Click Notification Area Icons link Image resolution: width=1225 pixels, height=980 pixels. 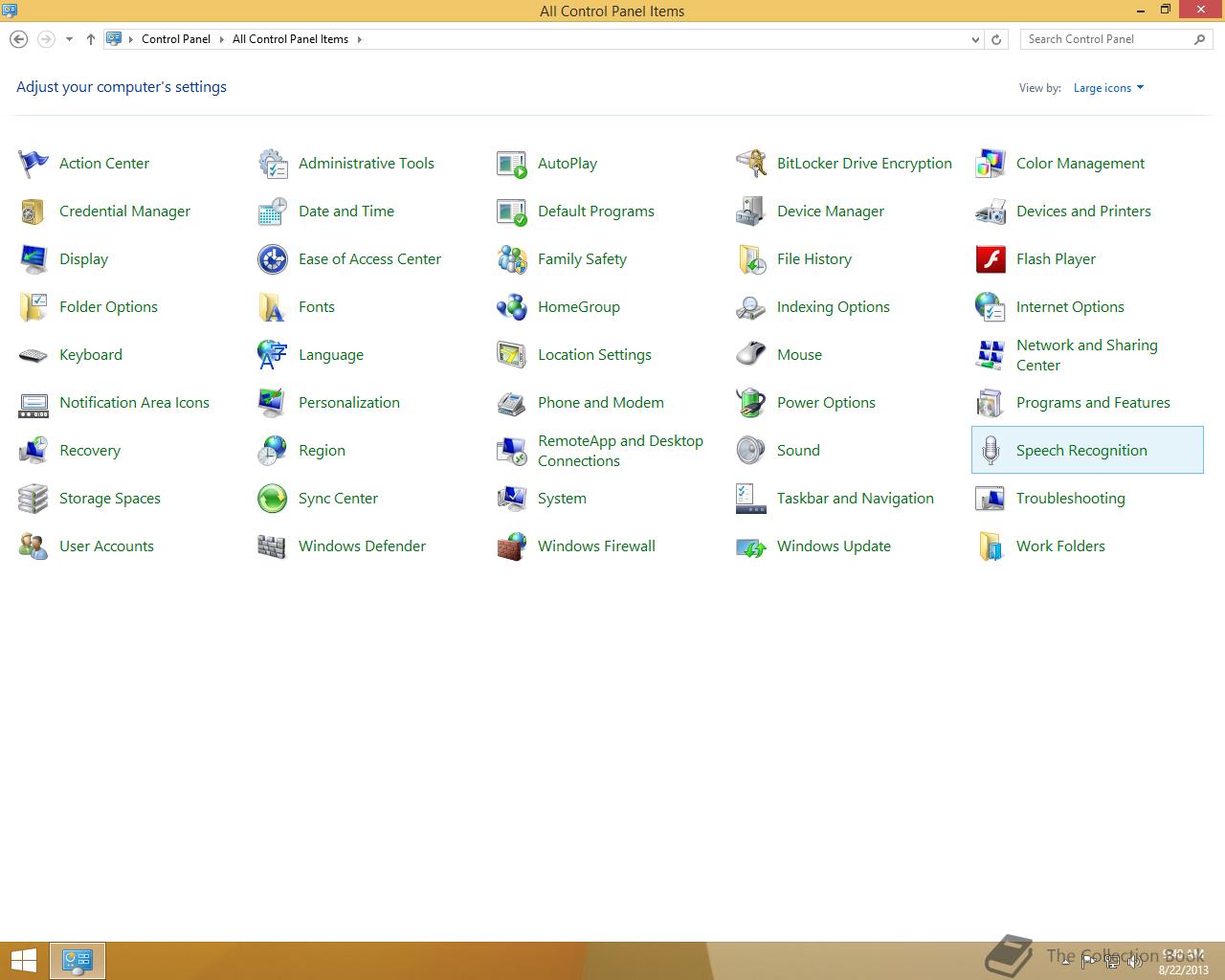134,403
